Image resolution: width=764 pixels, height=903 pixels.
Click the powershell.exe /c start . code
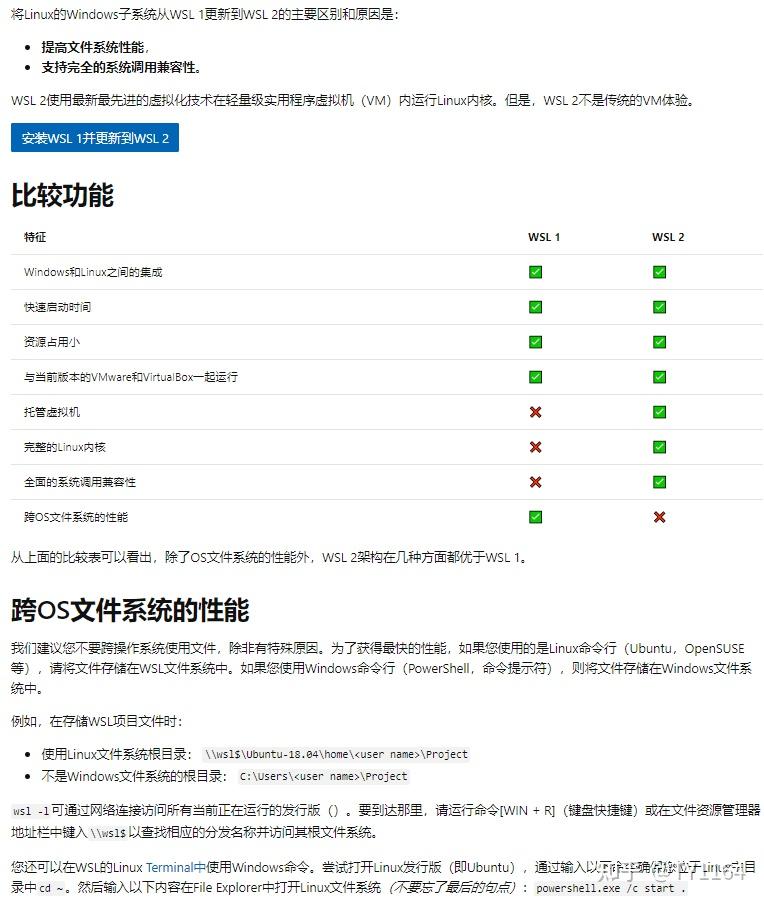click(x=611, y=888)
